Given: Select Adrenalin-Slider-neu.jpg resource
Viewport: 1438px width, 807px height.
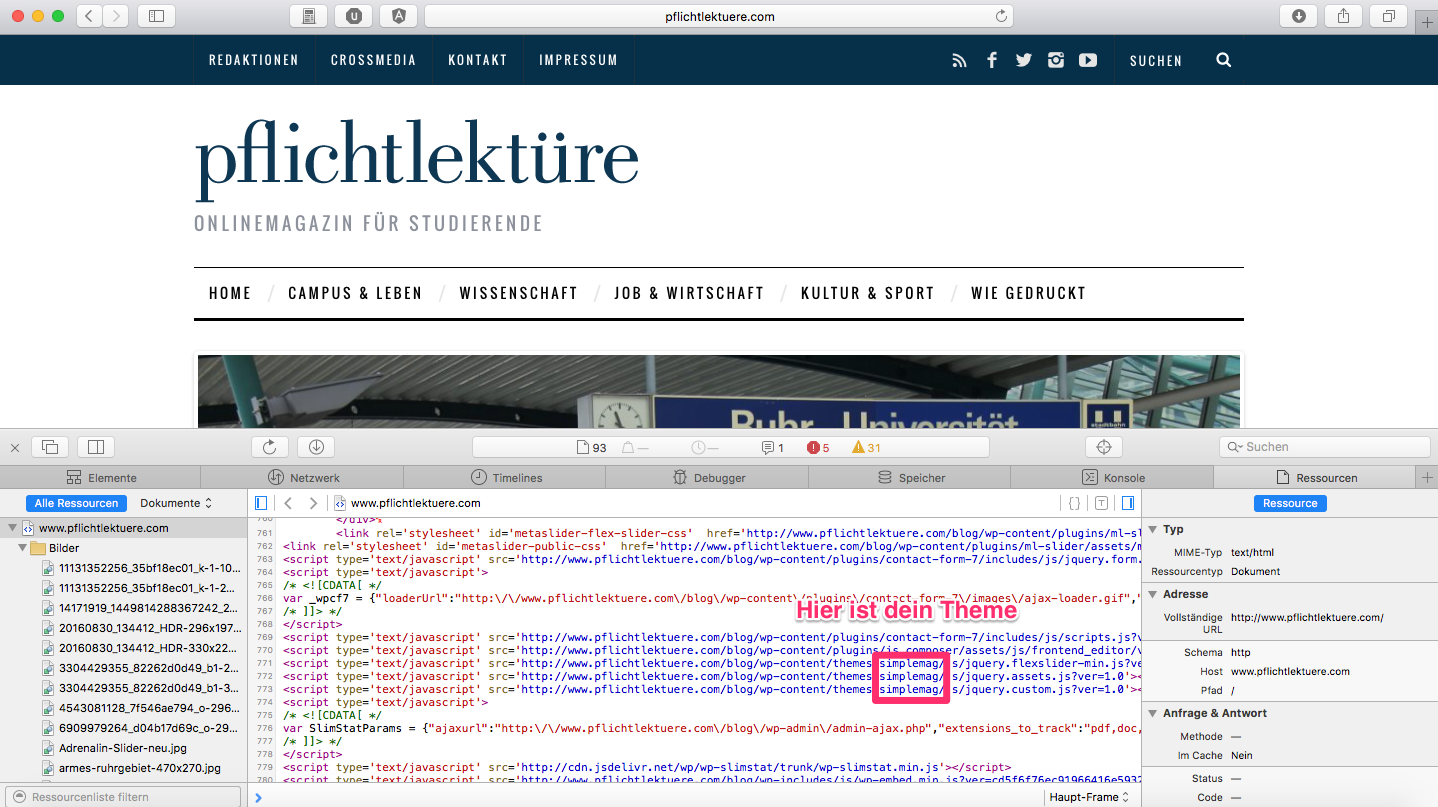Looking at the screenshot, I should (125, 748).
